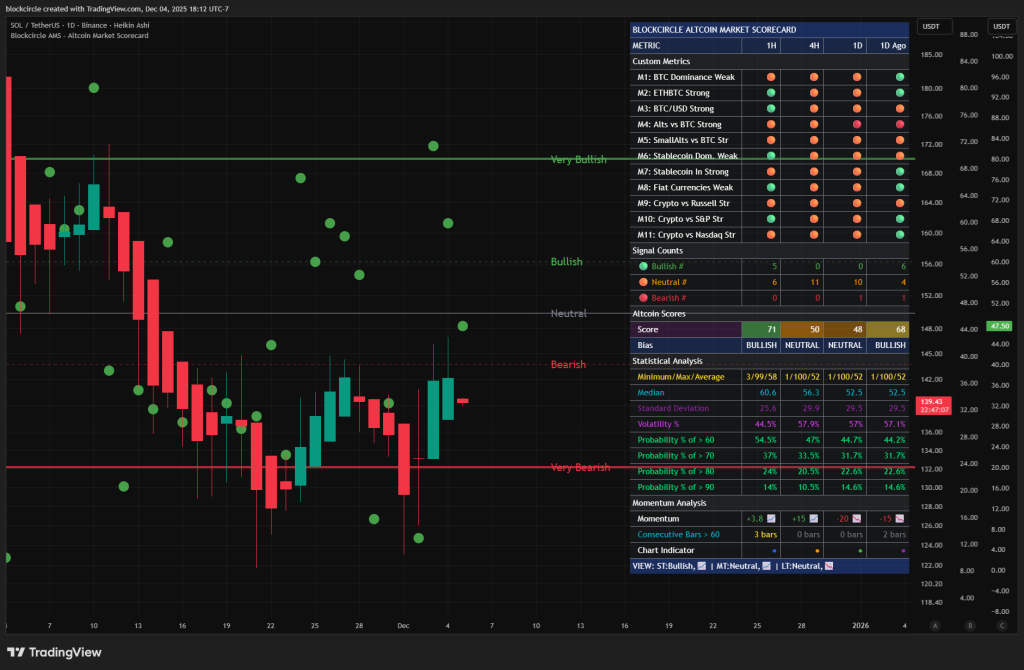Screen dimensions: 1024x670
Task: Click the Very Bullish level label
Action: (578, 159)
